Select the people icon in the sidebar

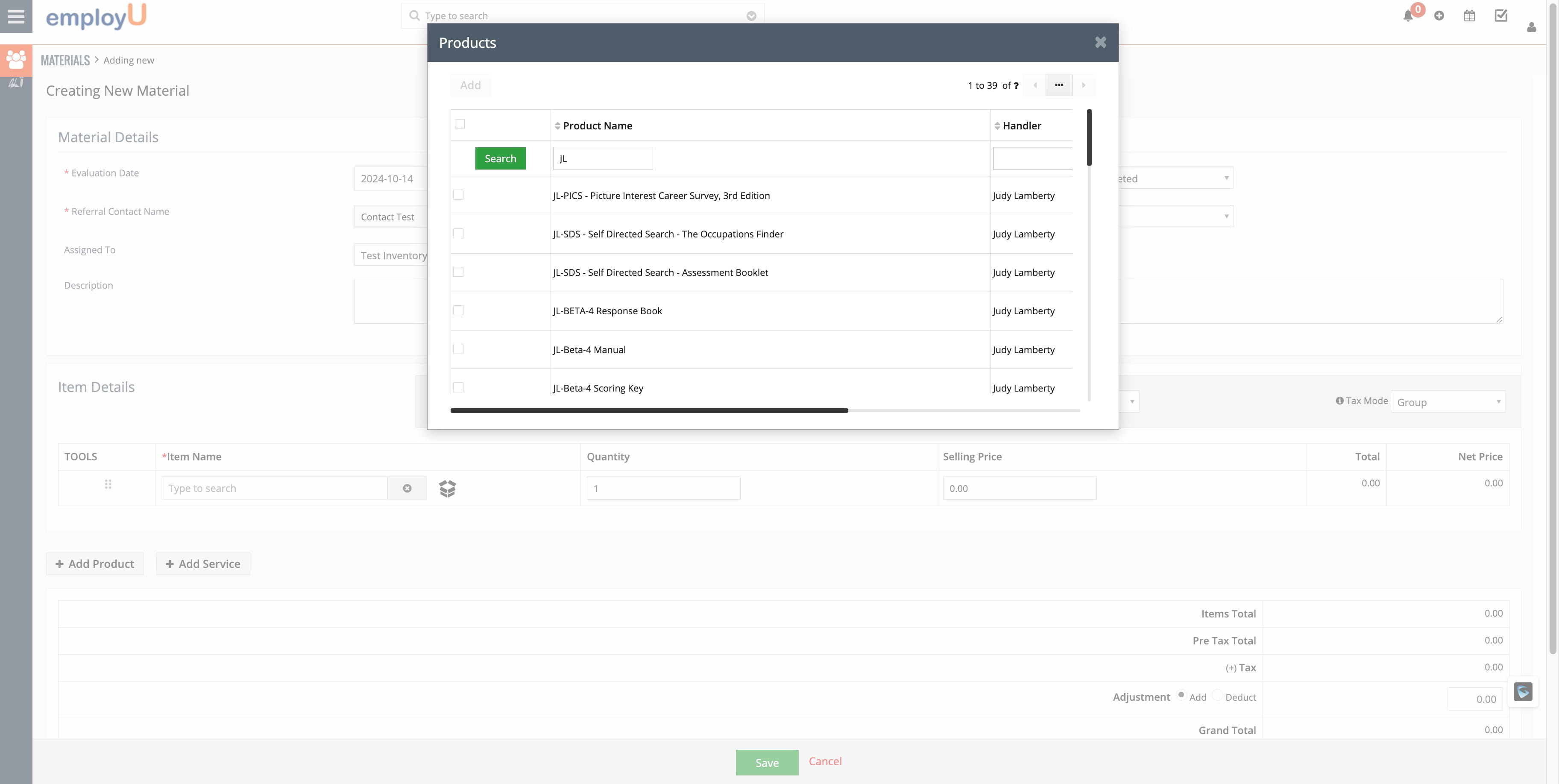[16, 60]
